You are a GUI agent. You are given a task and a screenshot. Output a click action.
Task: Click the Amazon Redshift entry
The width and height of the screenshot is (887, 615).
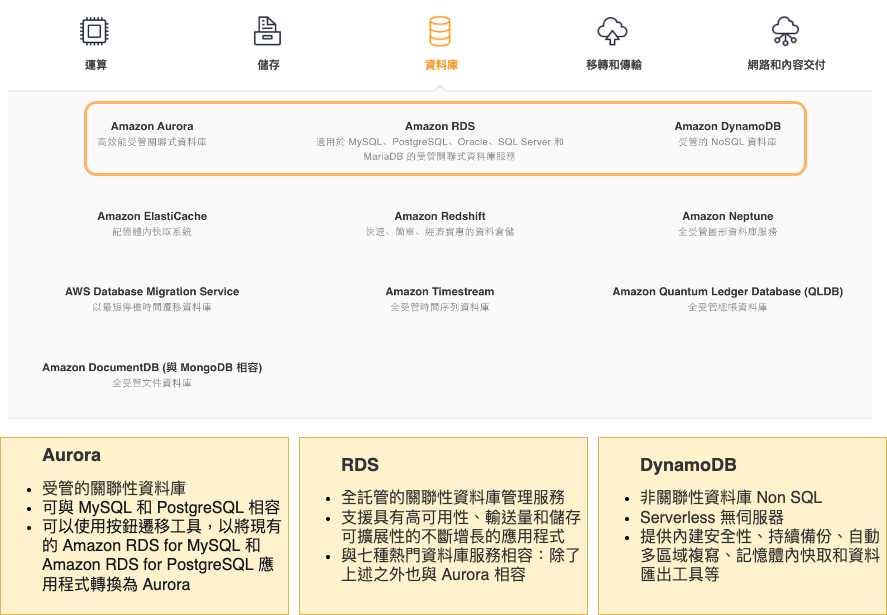440,216
